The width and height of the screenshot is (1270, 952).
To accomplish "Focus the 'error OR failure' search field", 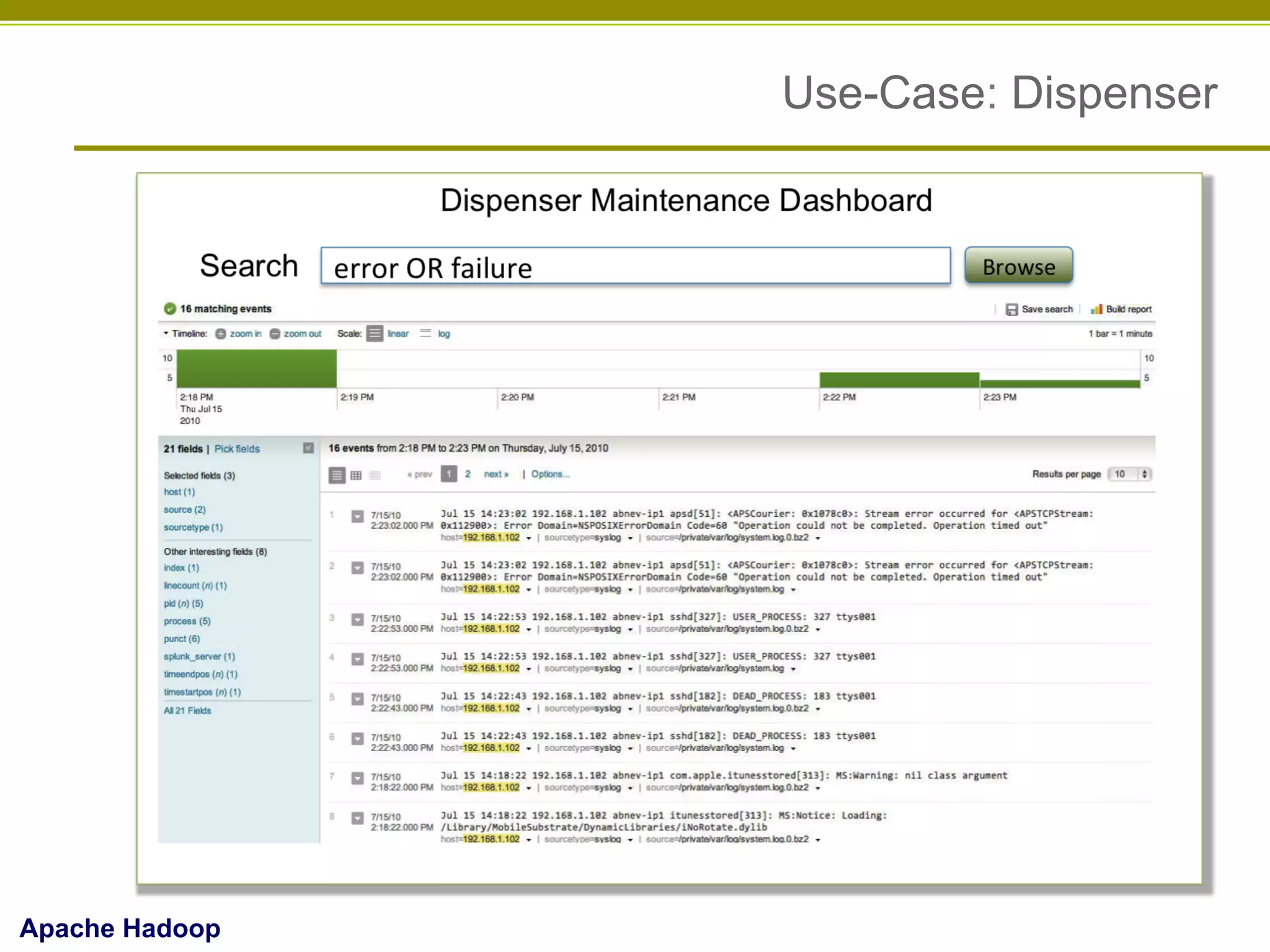I will (636, 267).
